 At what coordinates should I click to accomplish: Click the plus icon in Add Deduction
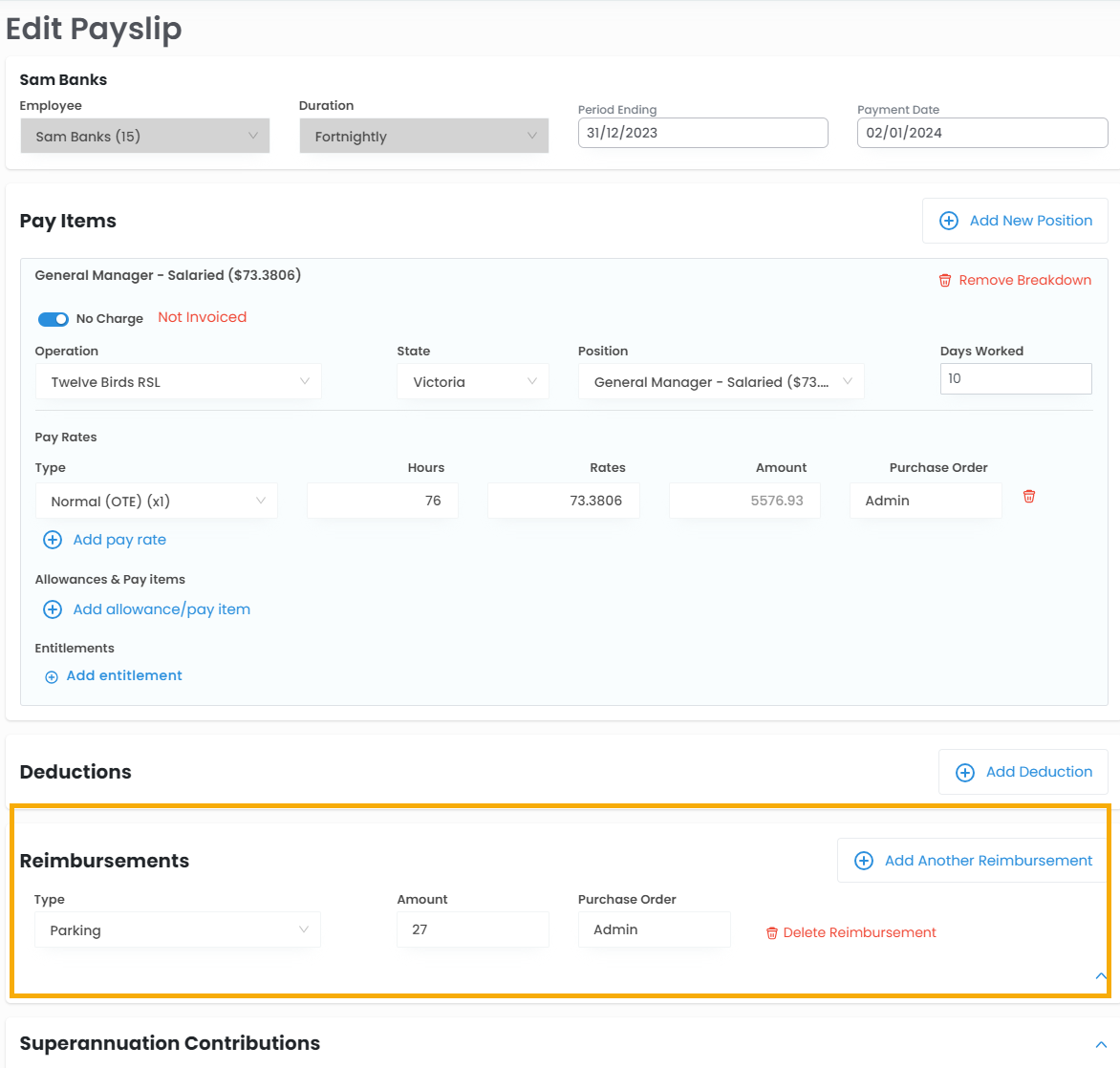click(x=965, y=772)
